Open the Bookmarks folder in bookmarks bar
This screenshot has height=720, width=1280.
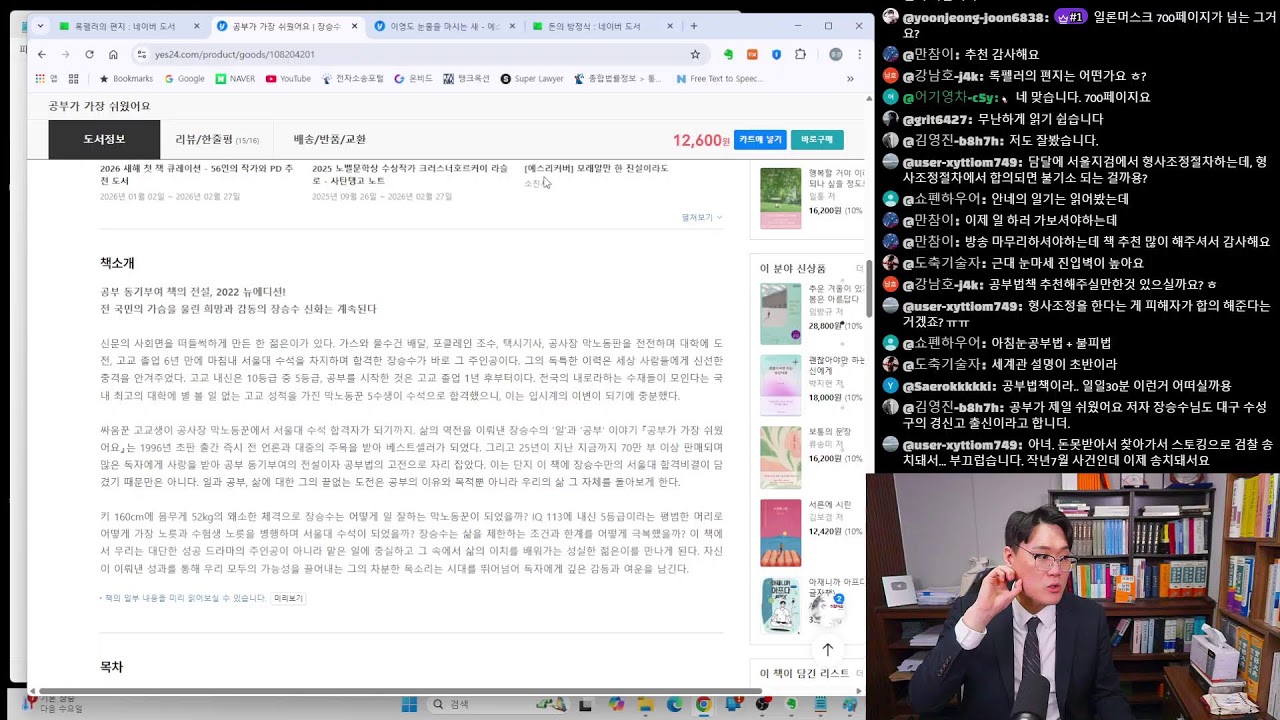click(125, 79)
